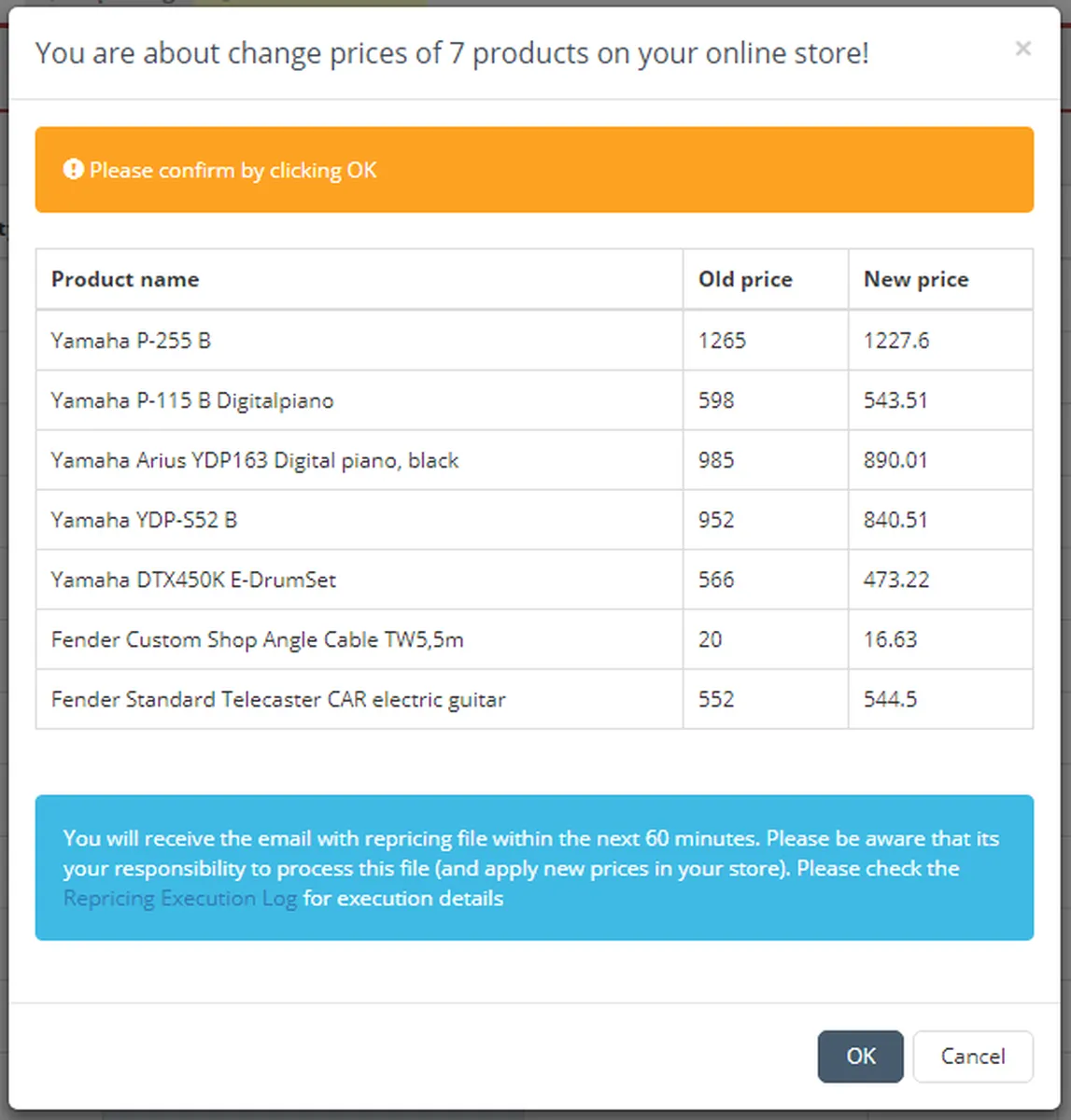Screen dimensions: 1071x1120
Task: Click the New price column header
Action: pyautogui.click(x=916, y=279)
